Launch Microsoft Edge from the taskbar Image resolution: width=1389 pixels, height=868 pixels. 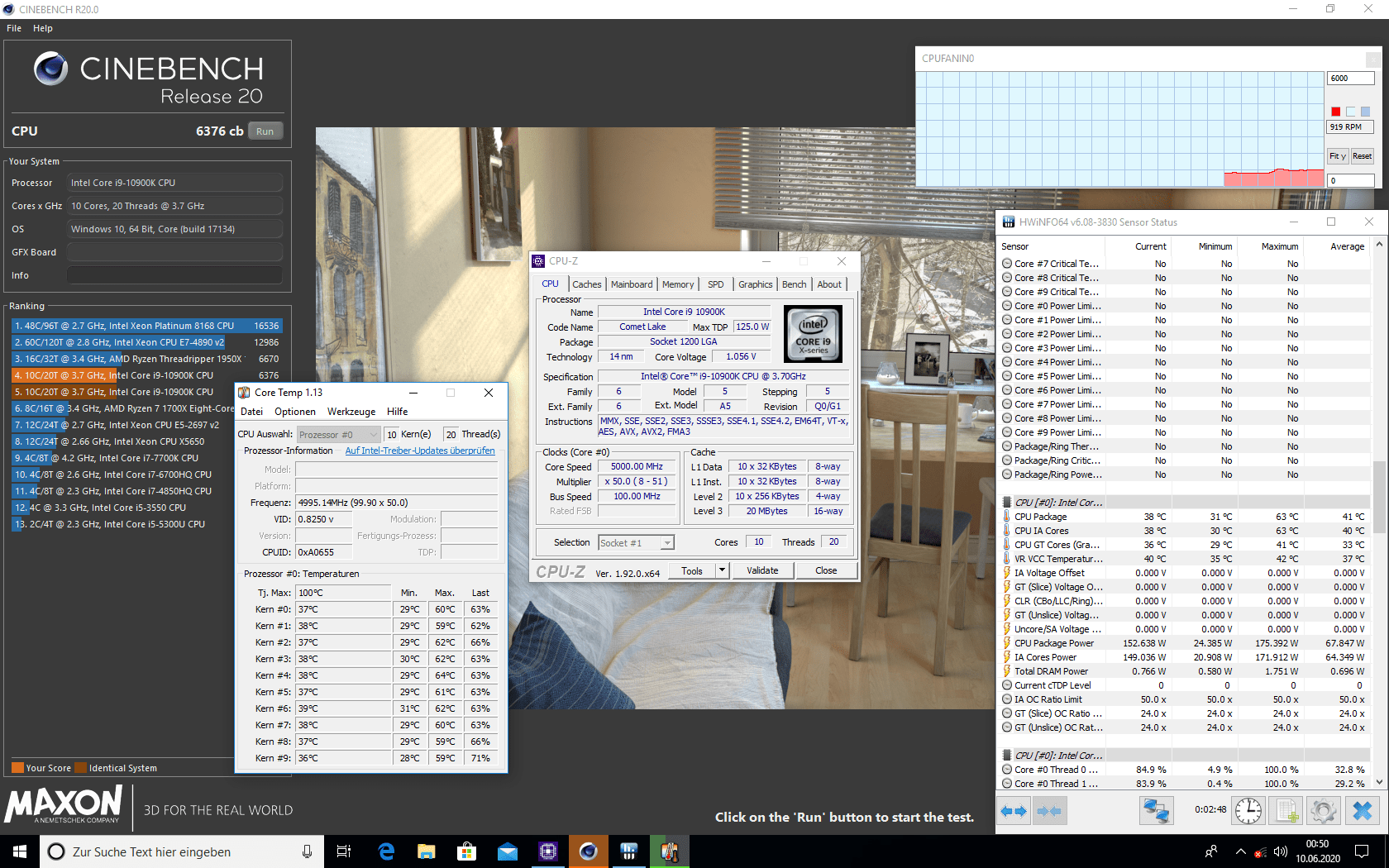386,851
